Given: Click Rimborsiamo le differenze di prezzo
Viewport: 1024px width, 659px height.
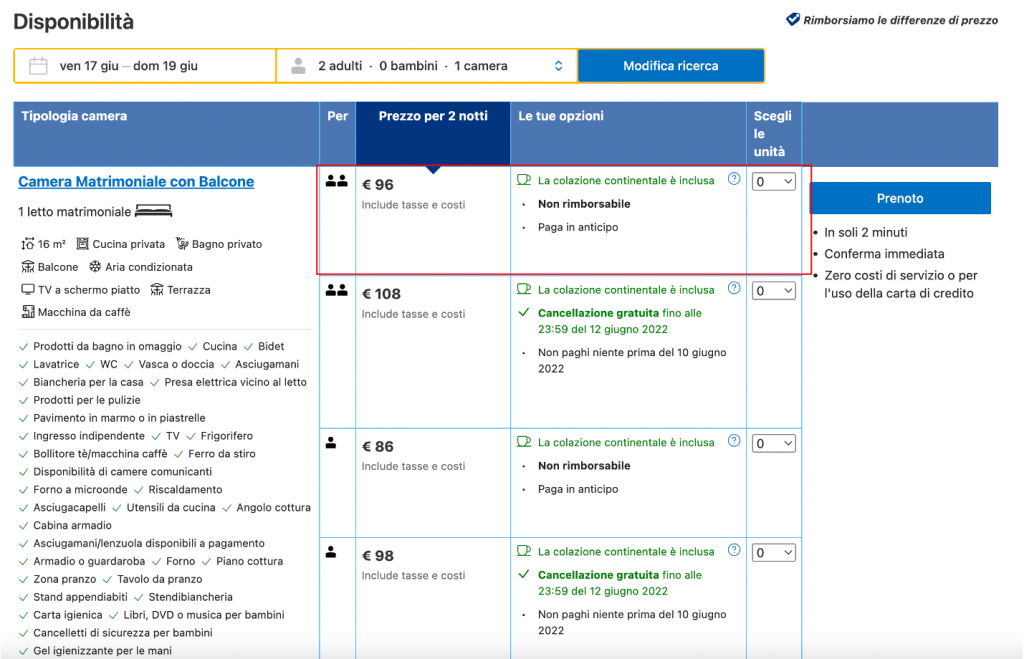Looking at the screenshot, I should tap(900, 20).
